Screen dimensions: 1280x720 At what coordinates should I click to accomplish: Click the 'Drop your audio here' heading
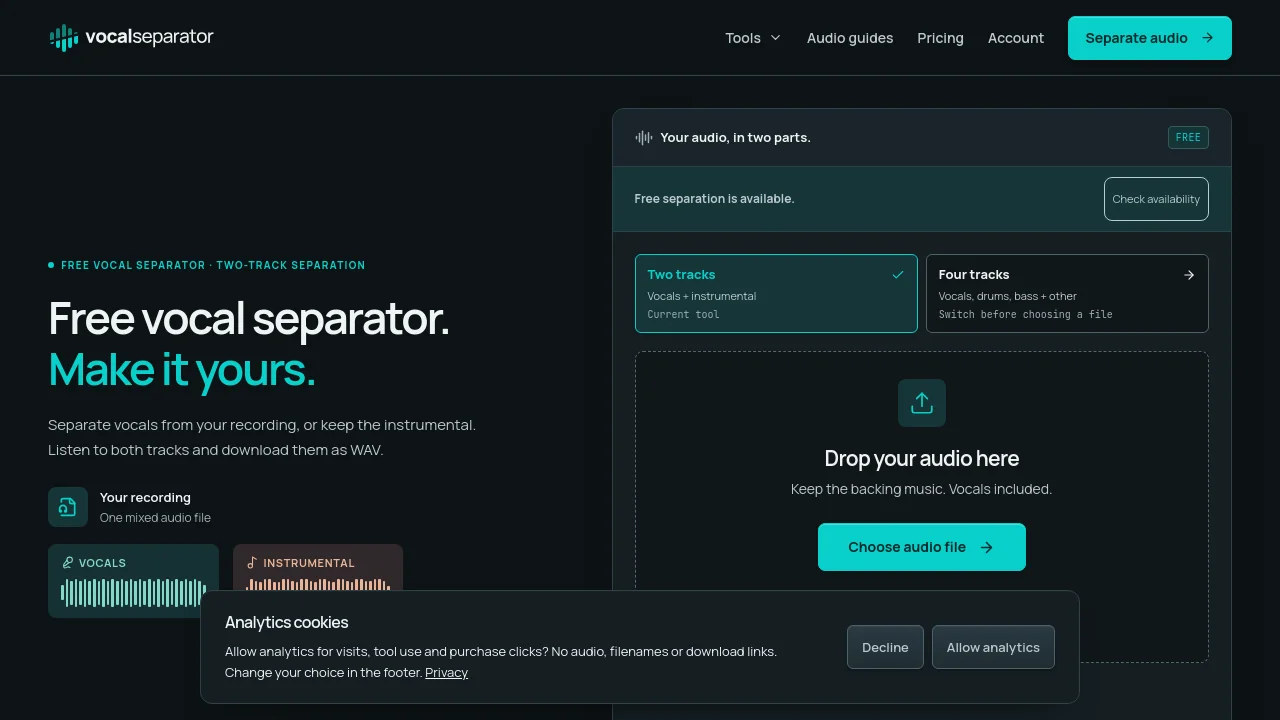(x=922, y=459)
